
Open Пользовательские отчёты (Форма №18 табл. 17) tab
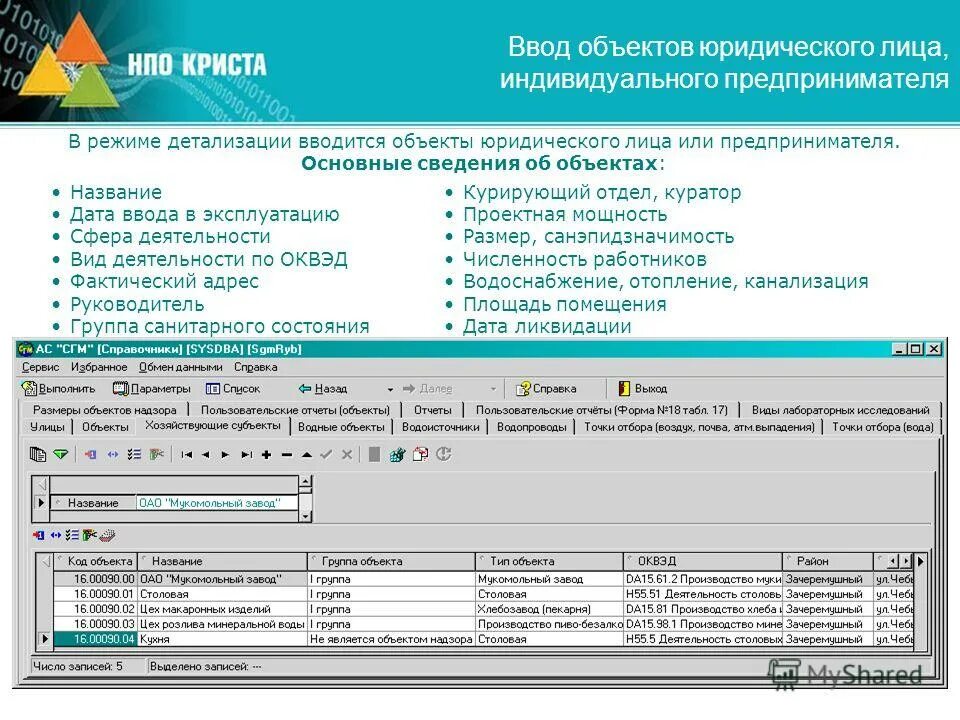click(x=602, y=410)
